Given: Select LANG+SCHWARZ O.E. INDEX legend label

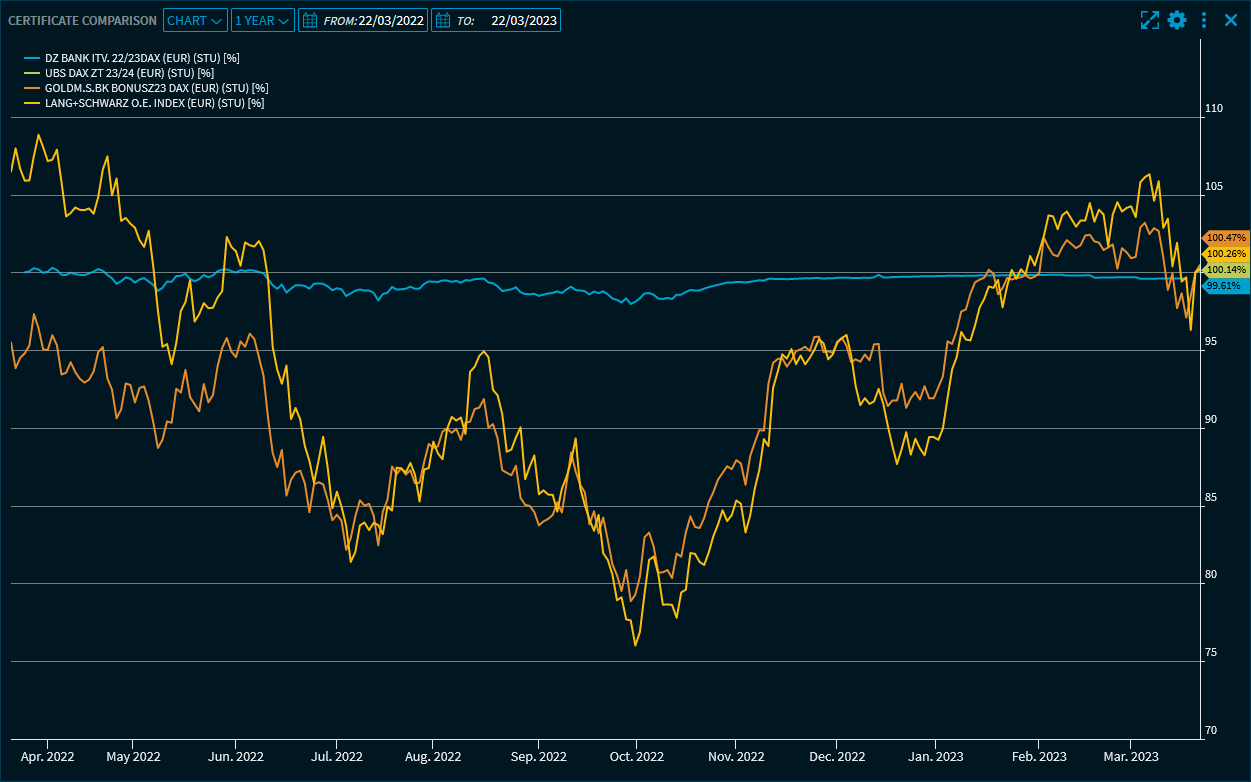Looking at the screenshot, I should pos(154,103).
